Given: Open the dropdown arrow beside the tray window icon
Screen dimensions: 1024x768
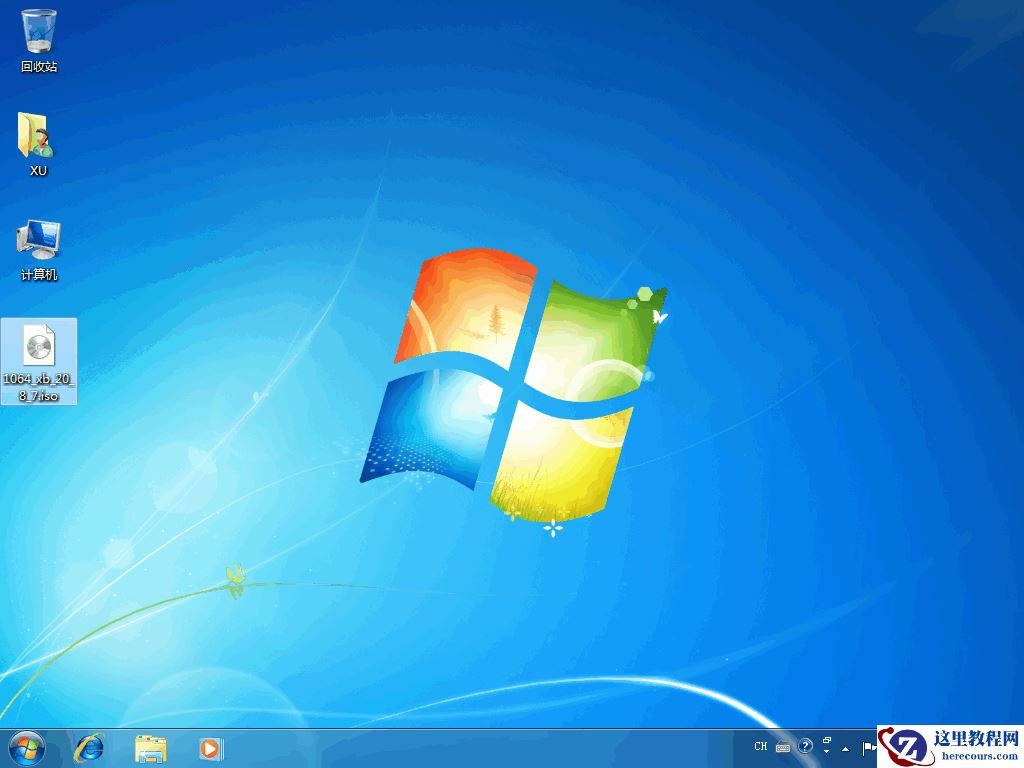Looking at the screenshot, I should pos(827,752).
